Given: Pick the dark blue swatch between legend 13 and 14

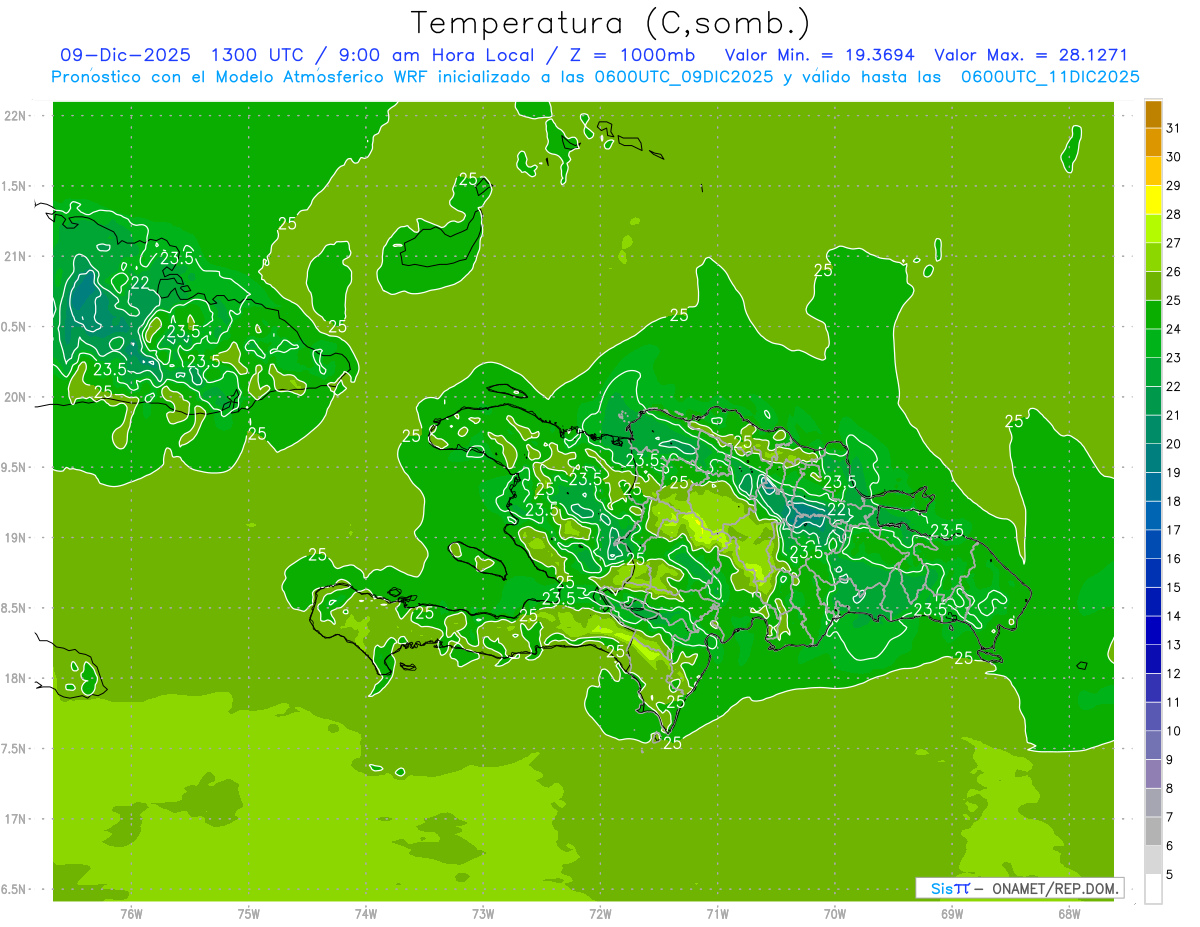Looking at the screenshot, I should (x=1153, y=630).
